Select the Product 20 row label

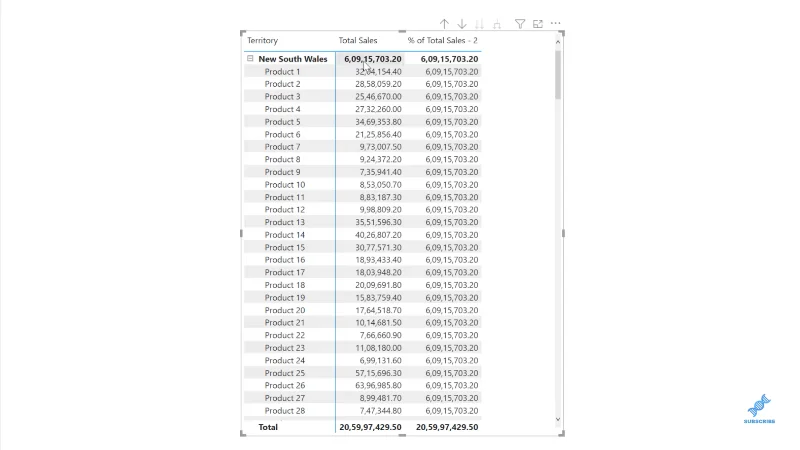click(285, 310)
